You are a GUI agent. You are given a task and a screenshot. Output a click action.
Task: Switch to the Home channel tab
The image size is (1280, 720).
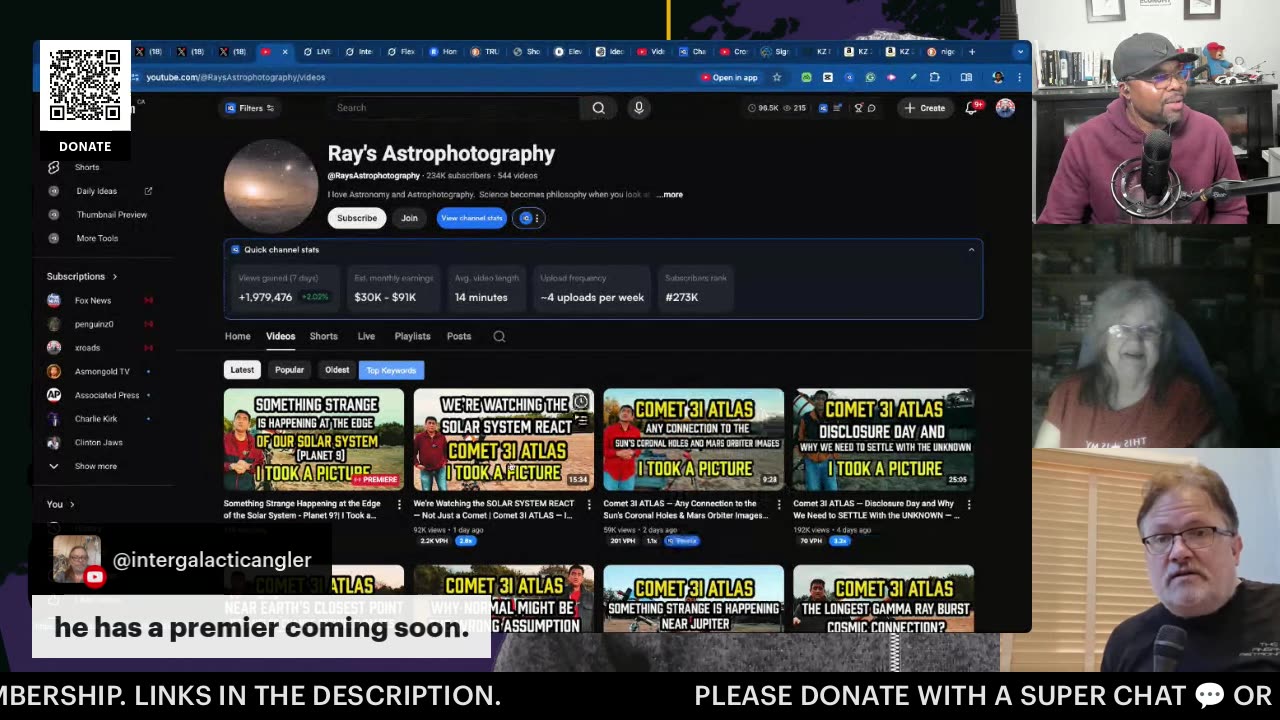237,337
